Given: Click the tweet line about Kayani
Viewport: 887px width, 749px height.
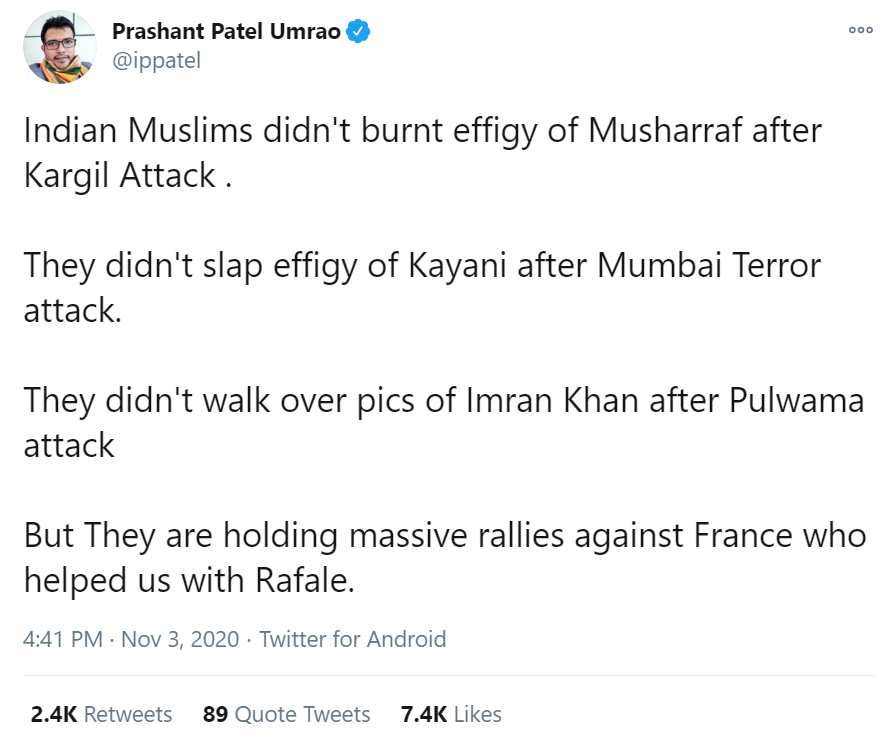Looking at the screenshot, I should (x=422, y=265).
